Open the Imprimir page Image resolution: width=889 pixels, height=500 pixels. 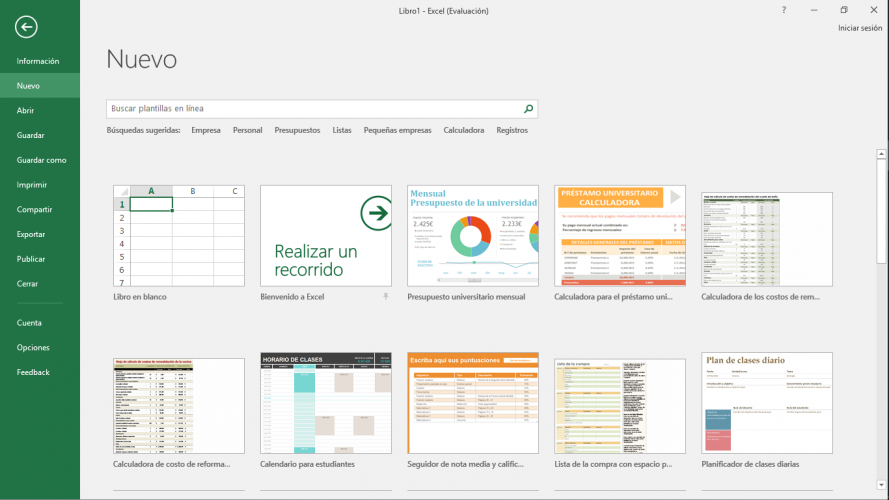click(x=40, y=185)
